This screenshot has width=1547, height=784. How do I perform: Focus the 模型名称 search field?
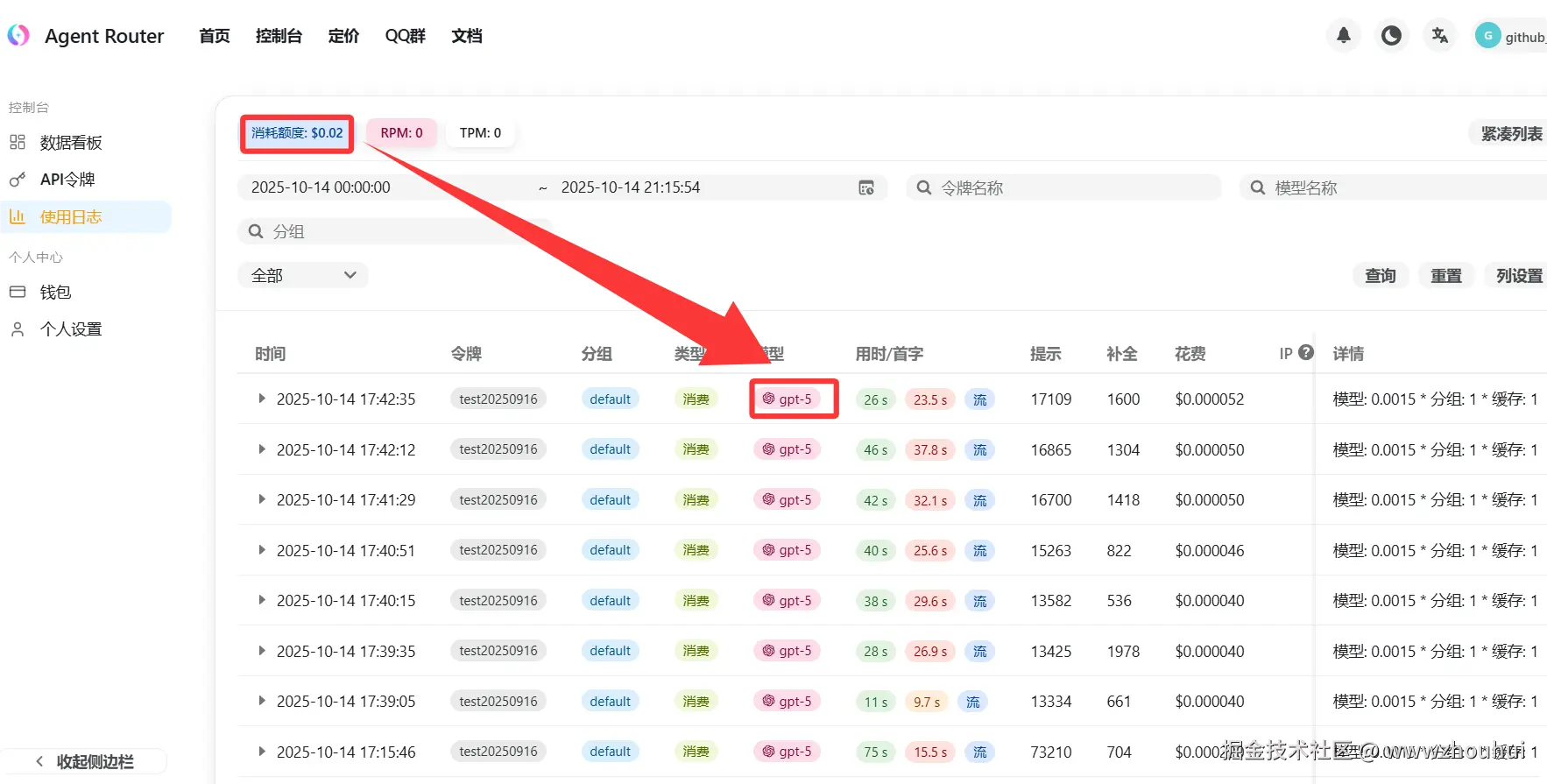click(x=1394, y=187)
